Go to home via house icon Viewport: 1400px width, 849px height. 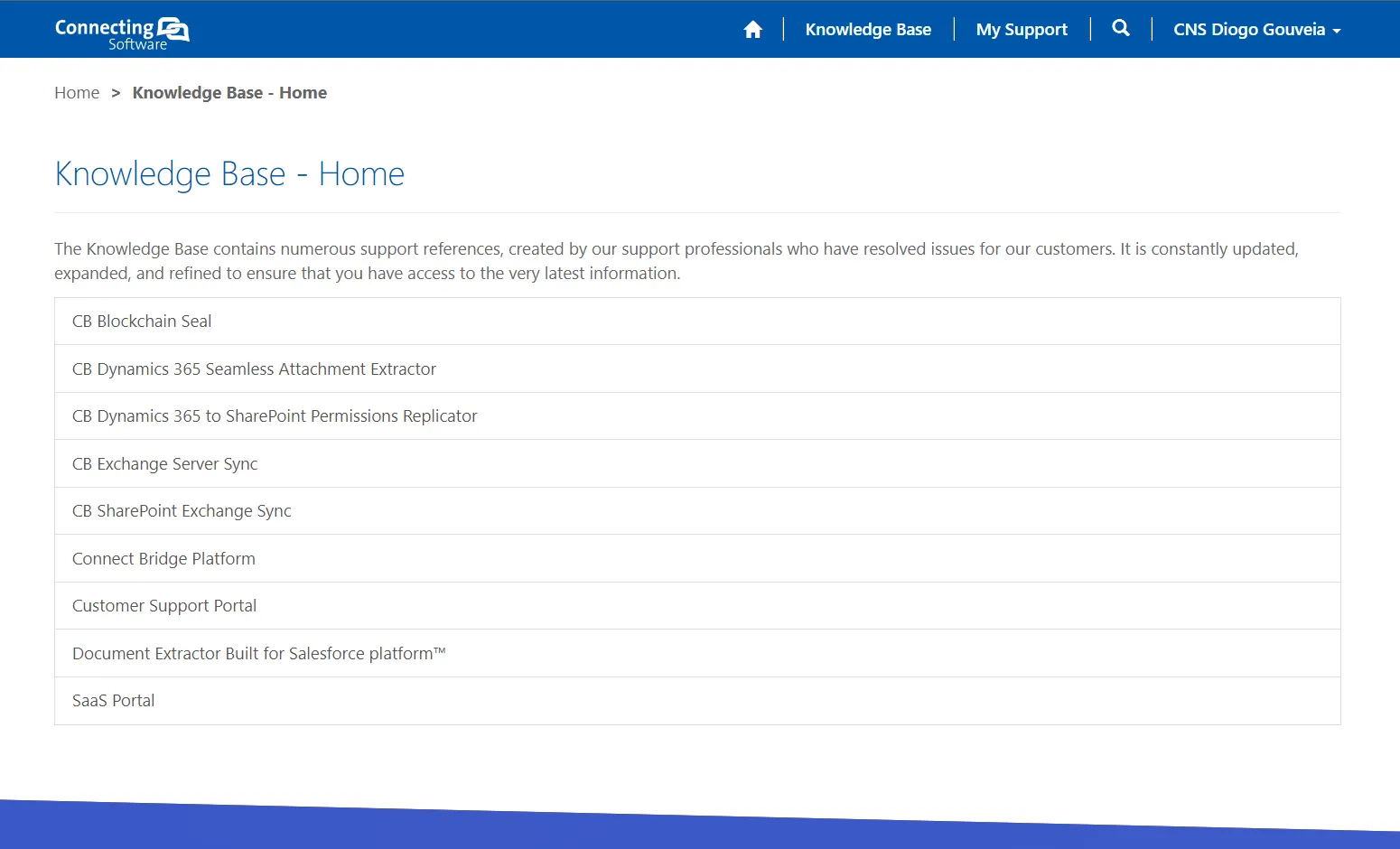(x=752, y=30)
